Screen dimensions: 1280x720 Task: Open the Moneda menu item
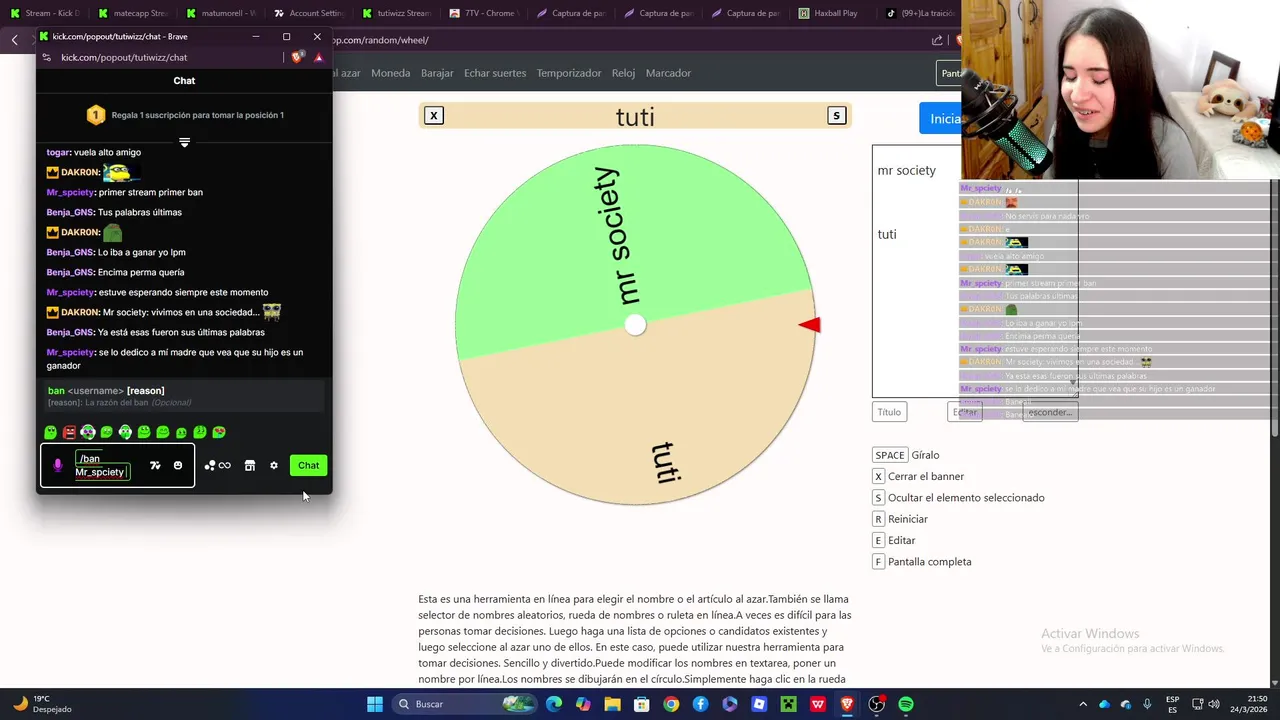[x=390, y=73]
